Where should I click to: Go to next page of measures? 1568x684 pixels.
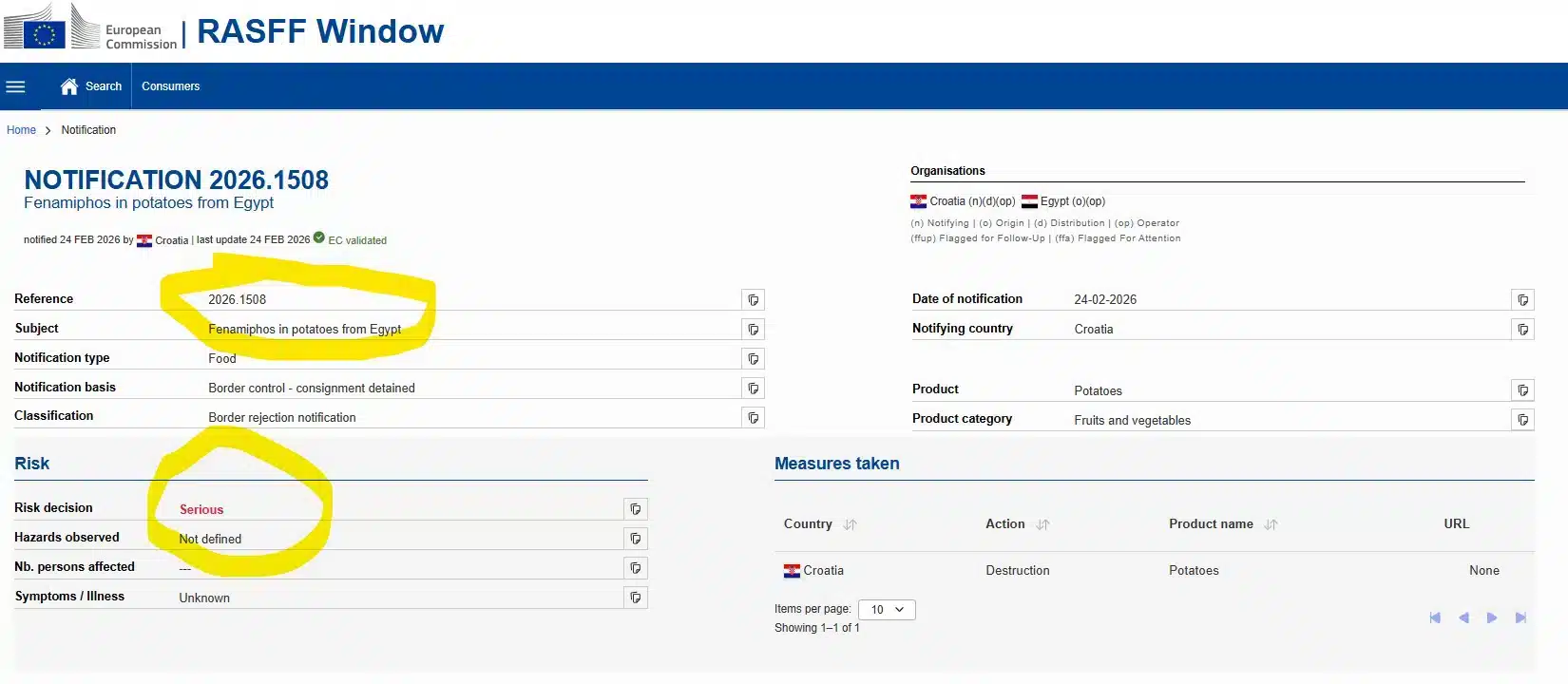pos(1492,617)
